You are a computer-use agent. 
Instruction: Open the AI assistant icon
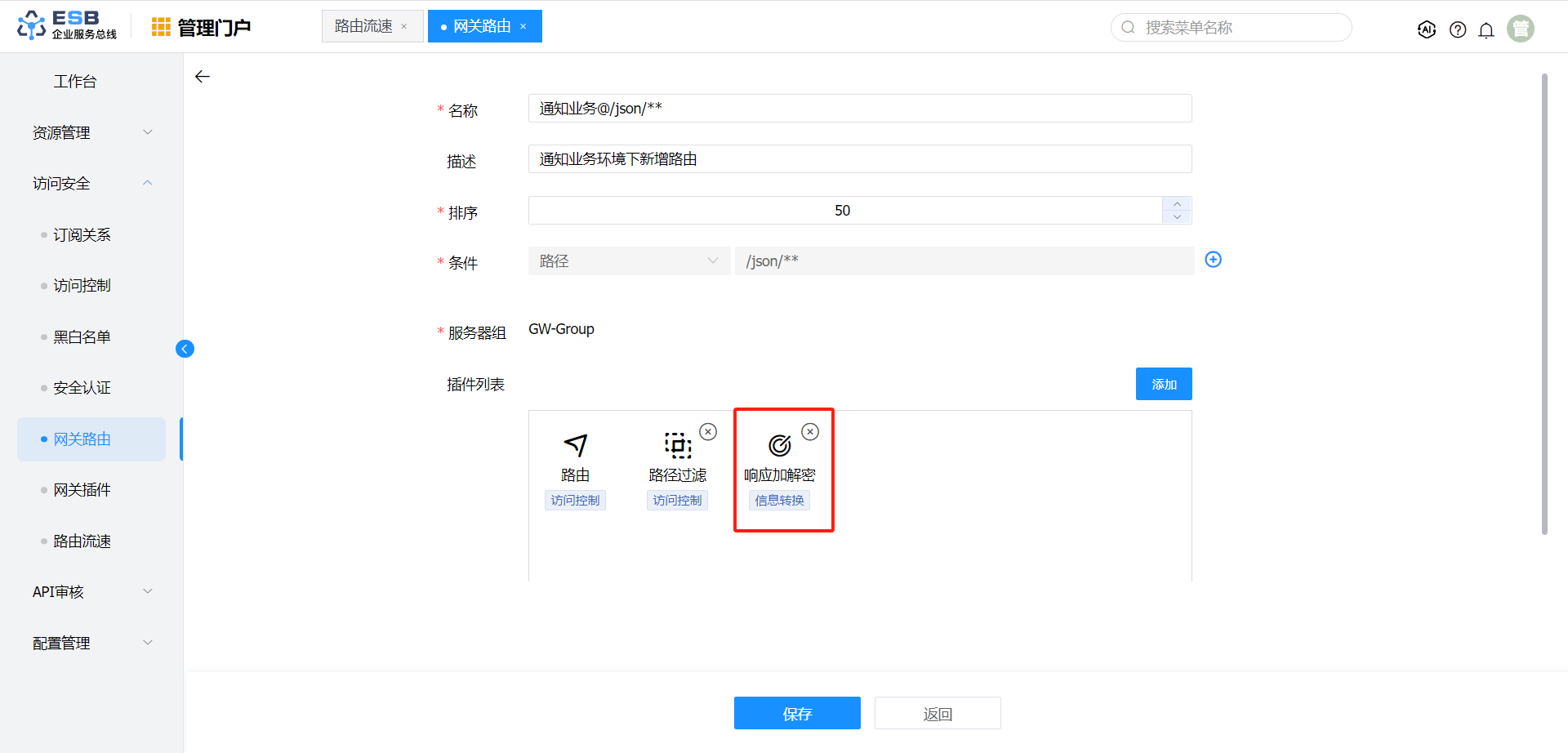(x=1426, y=29)
